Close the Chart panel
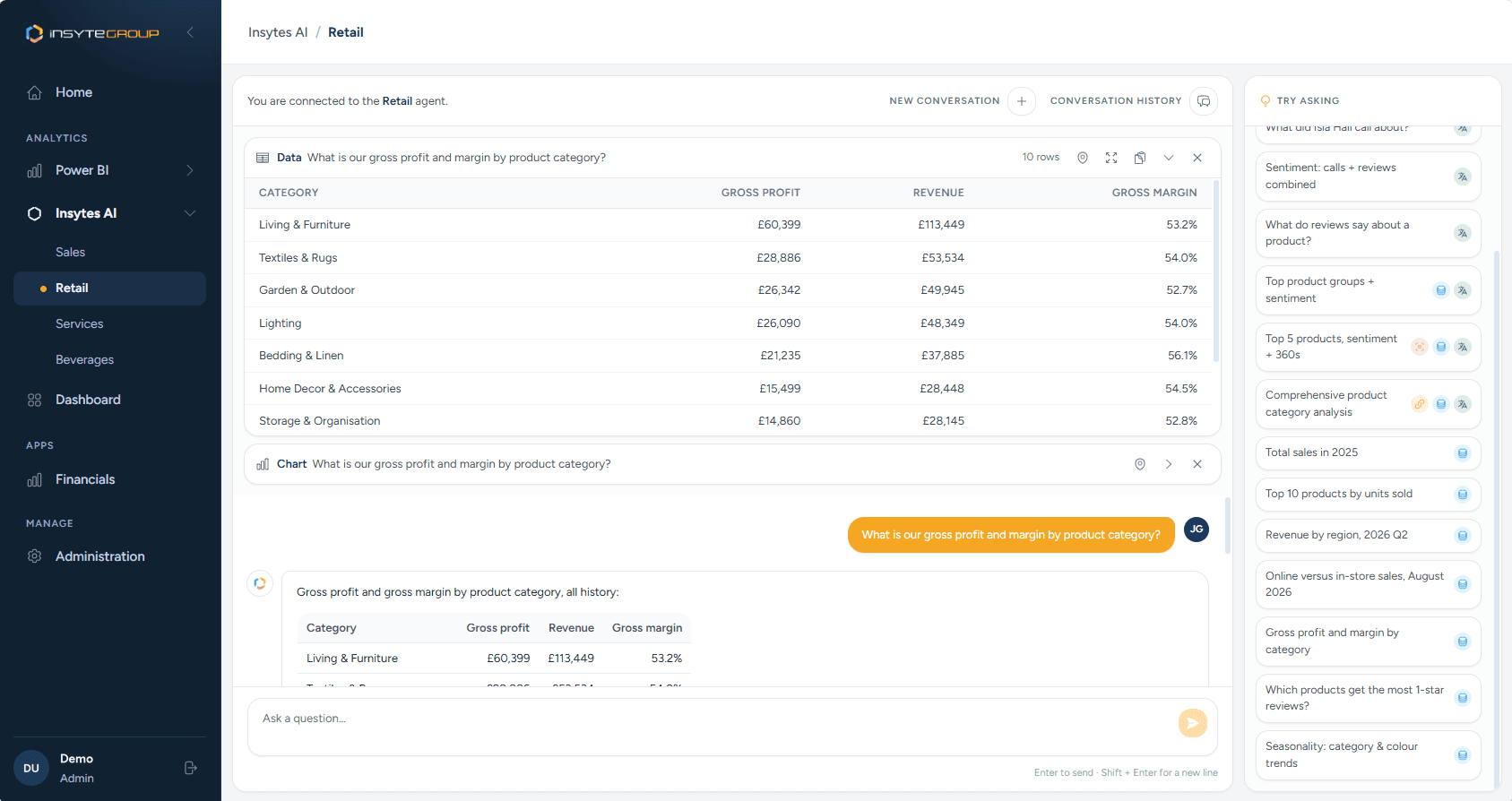The width and height of the screenshot is (1512, 801). tap(1197, 464)
